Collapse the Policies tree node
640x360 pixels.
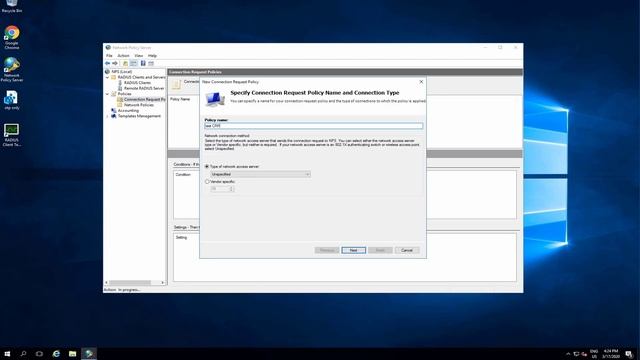[x=107, y=94]
